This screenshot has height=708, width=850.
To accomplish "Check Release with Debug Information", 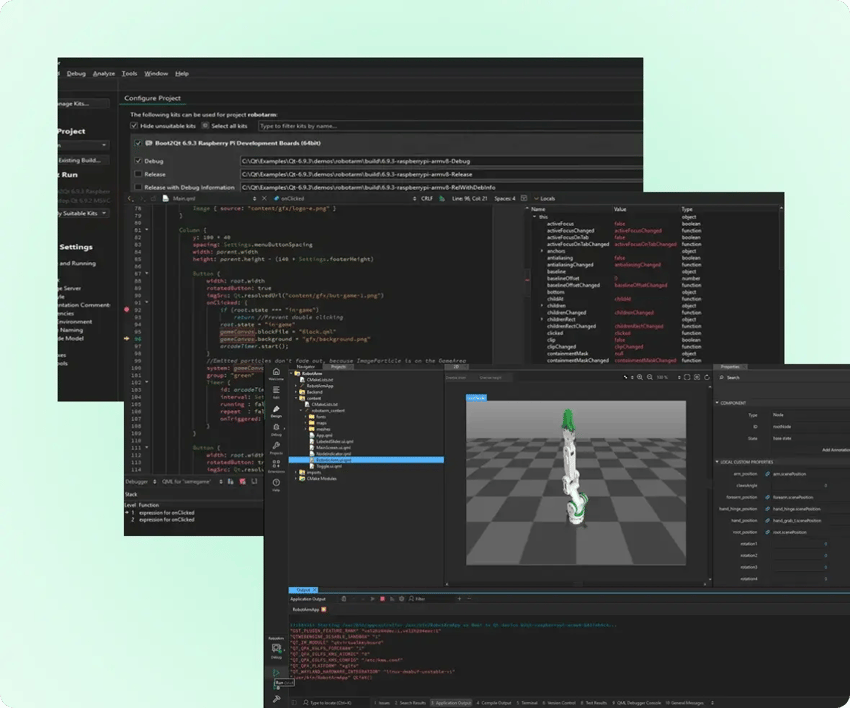I will [x=139, y=186].
